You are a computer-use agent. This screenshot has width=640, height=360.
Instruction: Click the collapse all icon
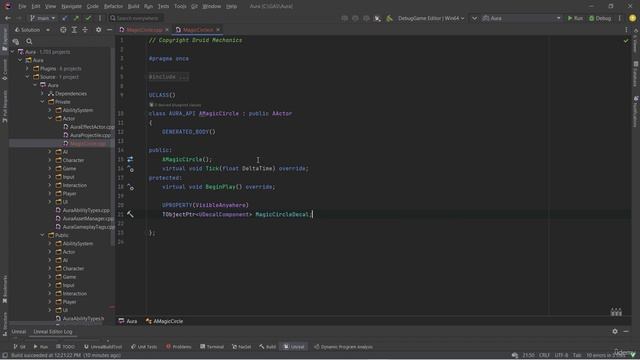[85, 30]
